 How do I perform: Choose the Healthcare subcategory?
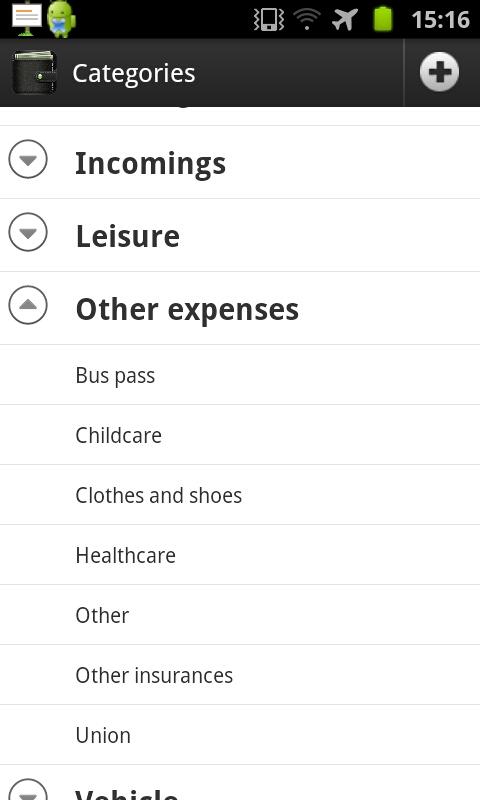[x=240, y=555]
